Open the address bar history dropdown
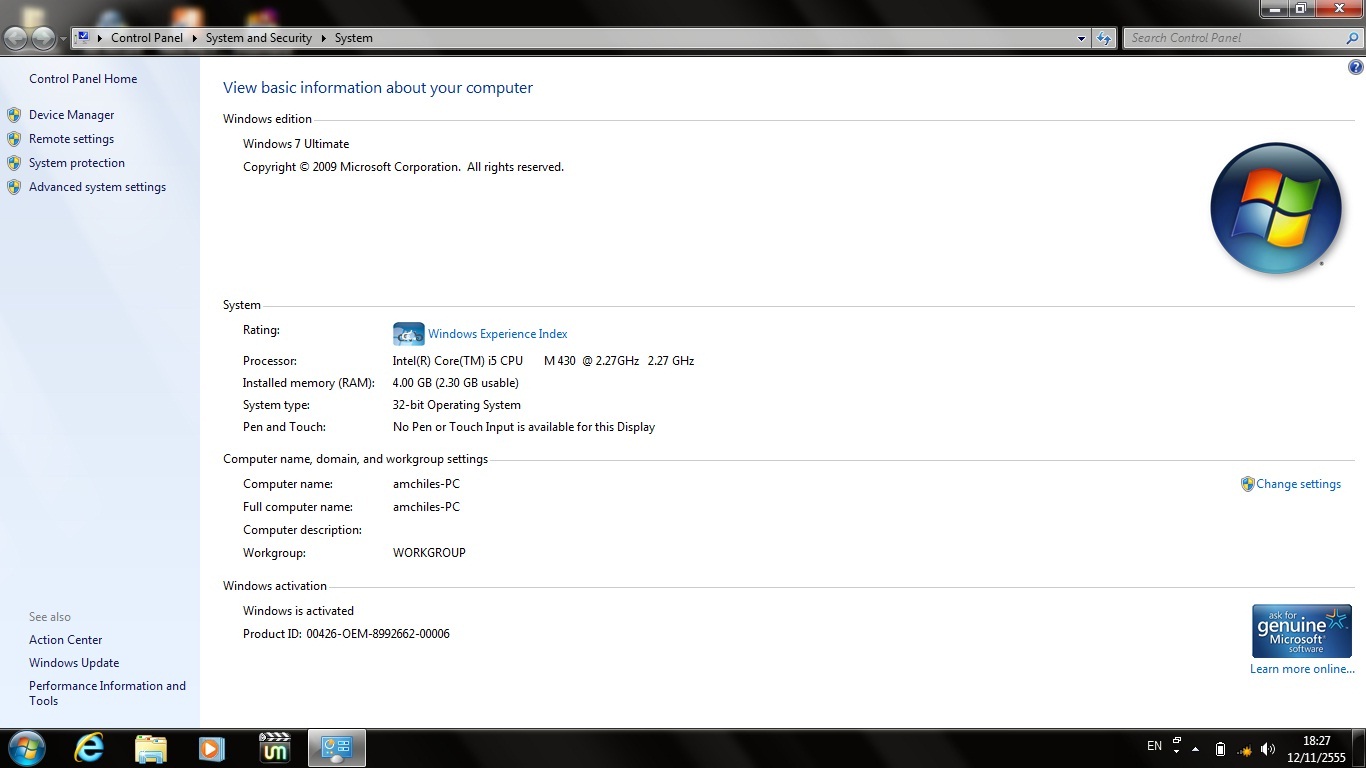Viewport: 1366px width, 768px height. pyautogui.click(x=1081, y=38)
